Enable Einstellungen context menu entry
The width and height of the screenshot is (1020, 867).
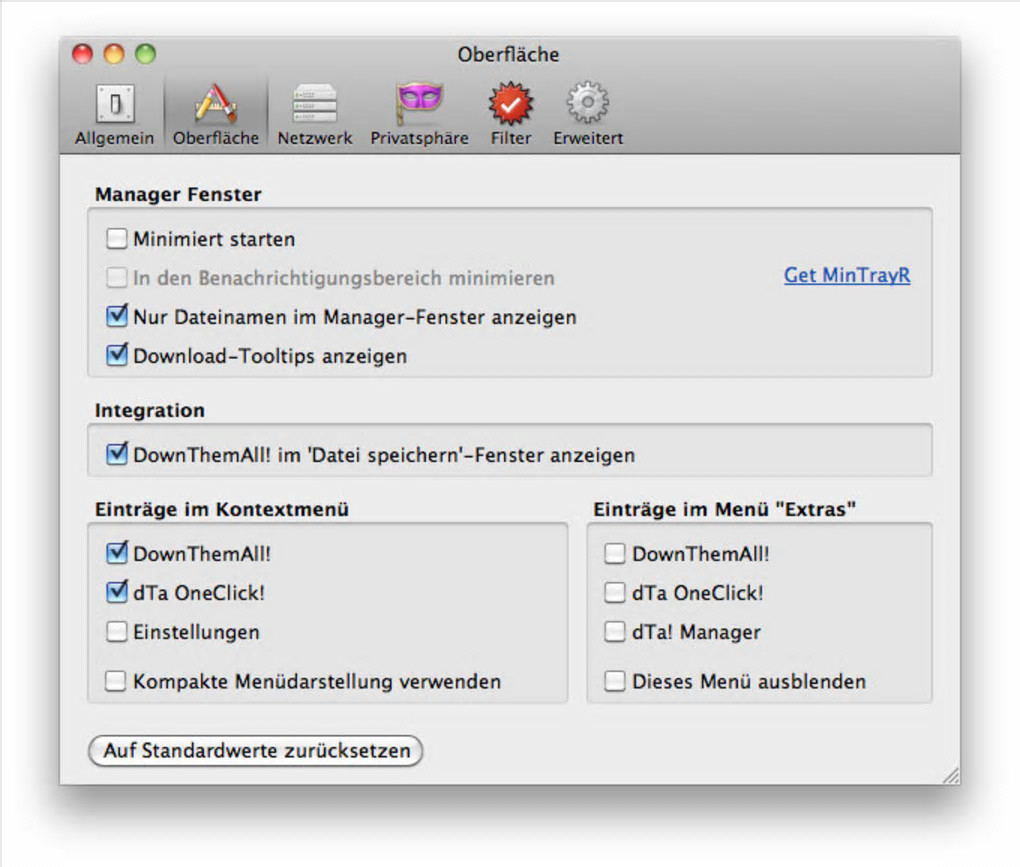[118, 632]
